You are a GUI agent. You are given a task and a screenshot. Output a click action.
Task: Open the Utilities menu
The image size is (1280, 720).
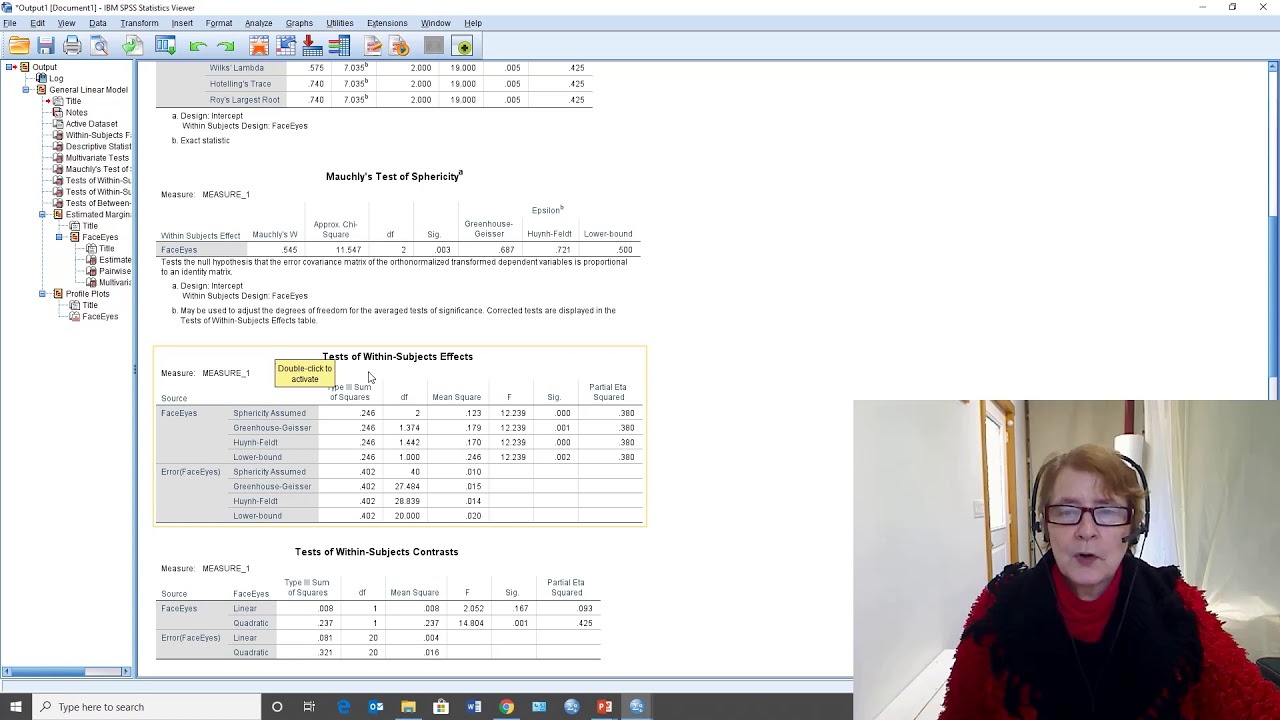[x=340, y=23]
